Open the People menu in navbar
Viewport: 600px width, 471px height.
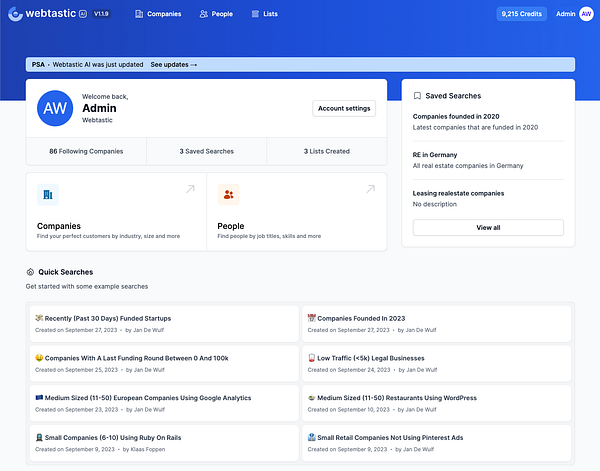coord(216,14)
